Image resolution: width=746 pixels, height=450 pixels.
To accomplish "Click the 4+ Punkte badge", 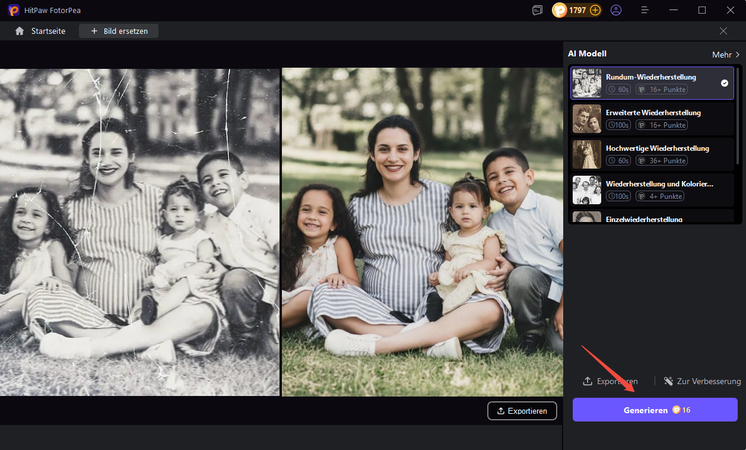I will point(660,196).
